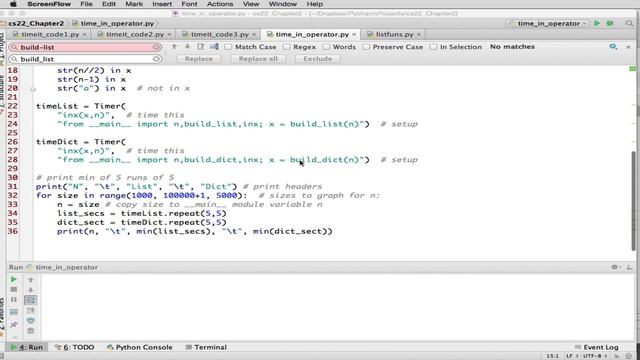Screen dimensions: 640x360
Task: Close the timeit_code3.py tab
Action: [253, 35]
